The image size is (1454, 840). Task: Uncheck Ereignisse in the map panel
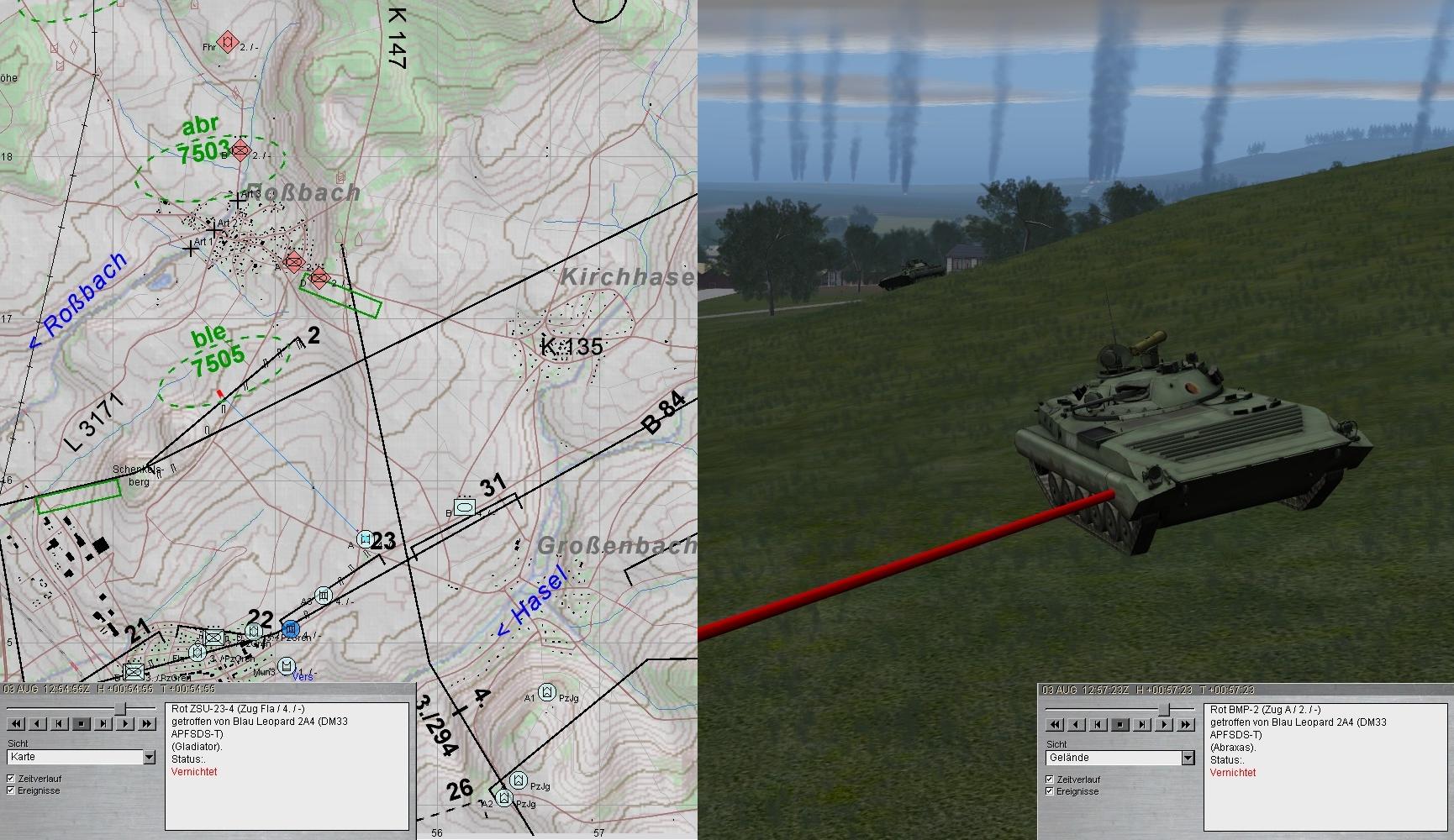11,790
